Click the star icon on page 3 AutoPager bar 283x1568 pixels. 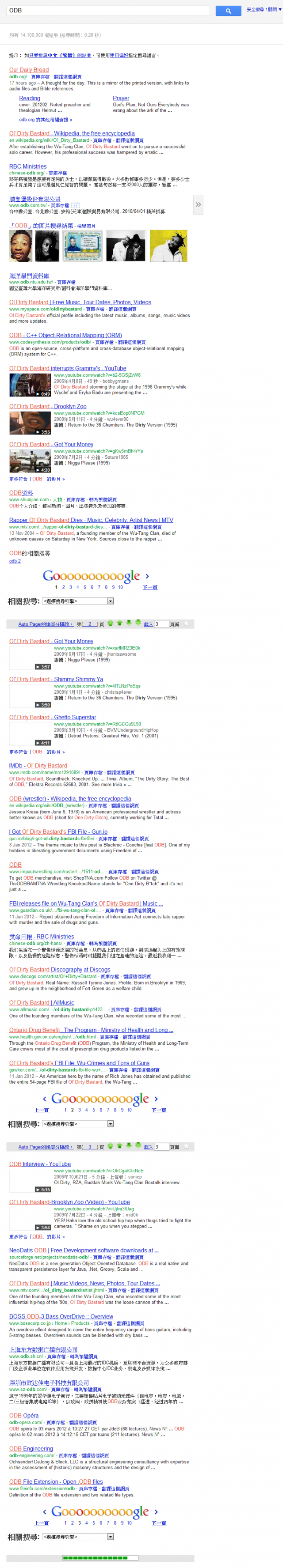[187, 1145]
